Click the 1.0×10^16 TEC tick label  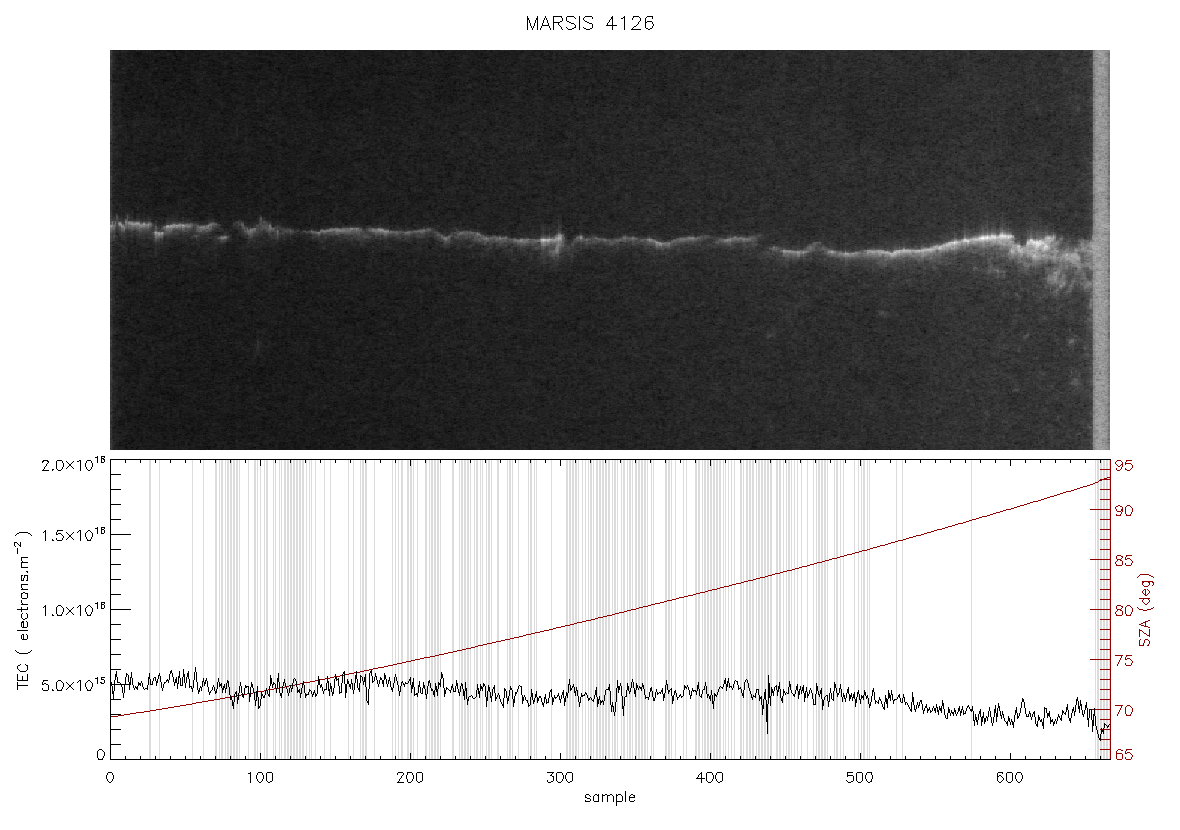point(73,610)
